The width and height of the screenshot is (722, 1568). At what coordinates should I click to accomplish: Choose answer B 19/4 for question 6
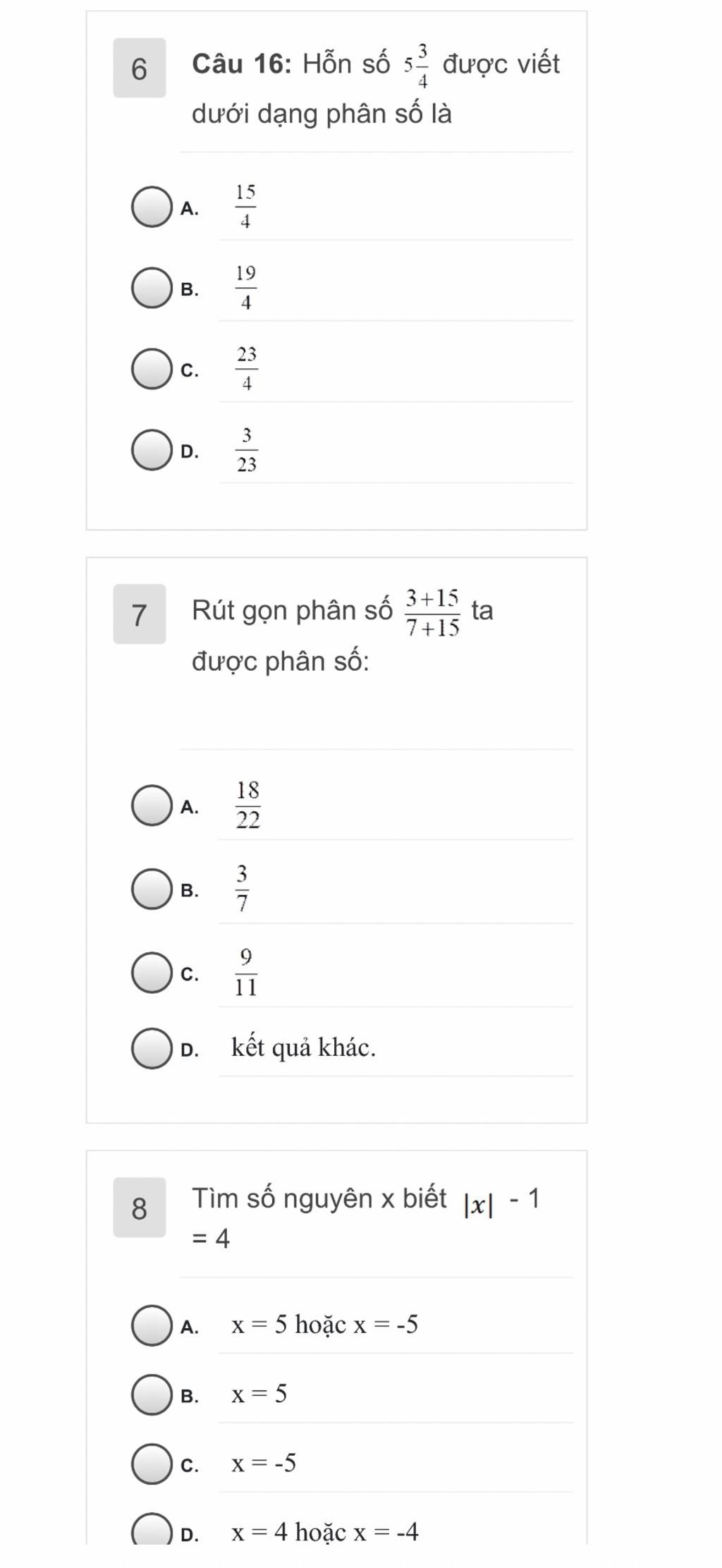[152, 288]
